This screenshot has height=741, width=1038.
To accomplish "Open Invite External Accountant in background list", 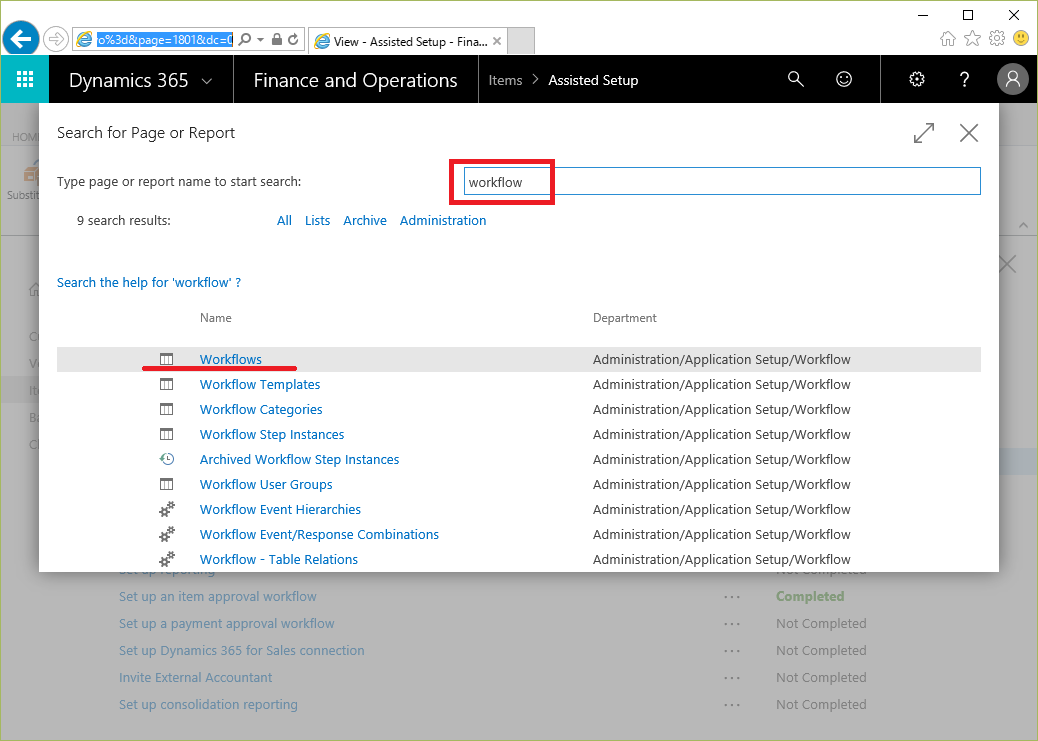I will (x=195, y=678).
